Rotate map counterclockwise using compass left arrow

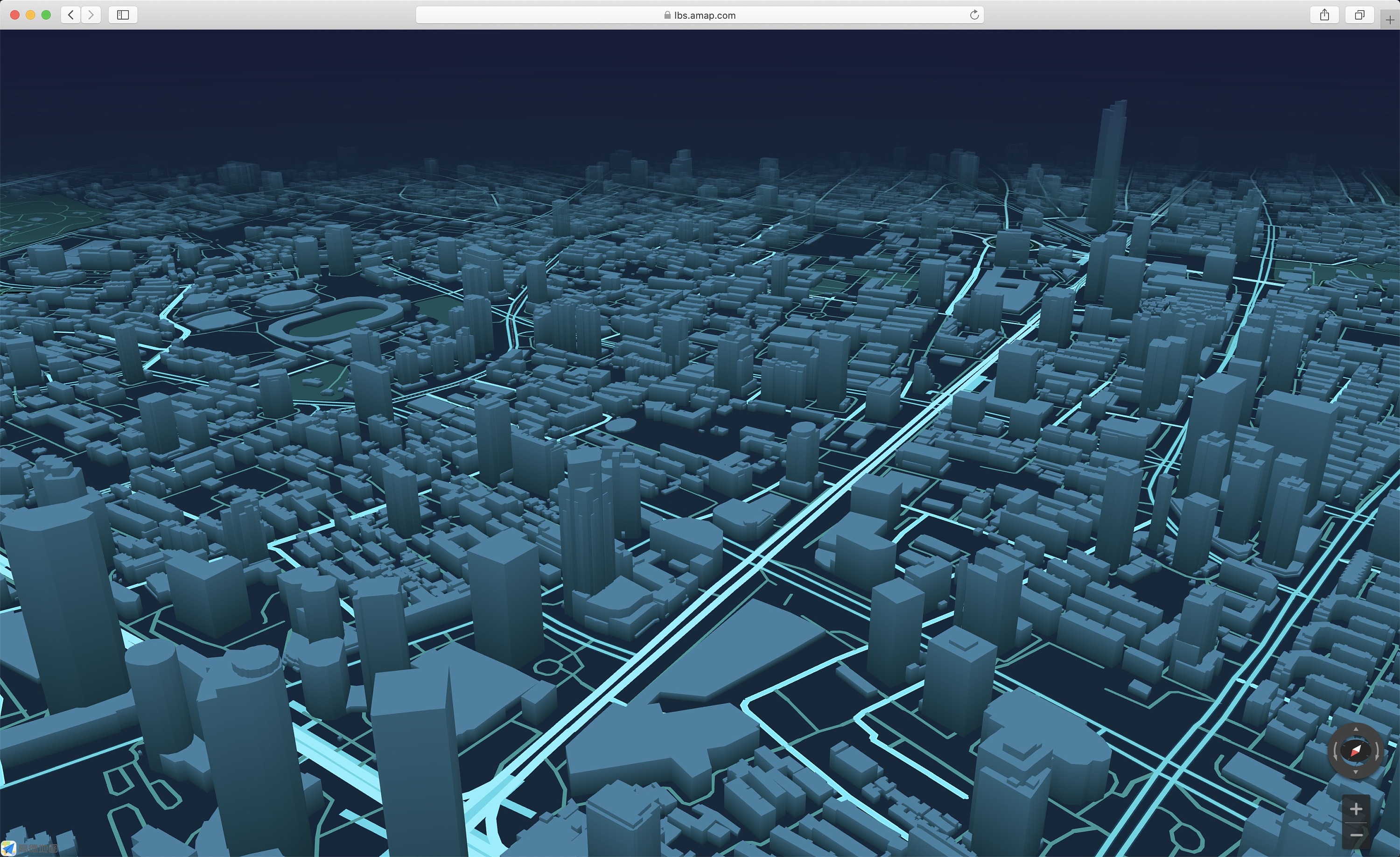point(1335,751)
